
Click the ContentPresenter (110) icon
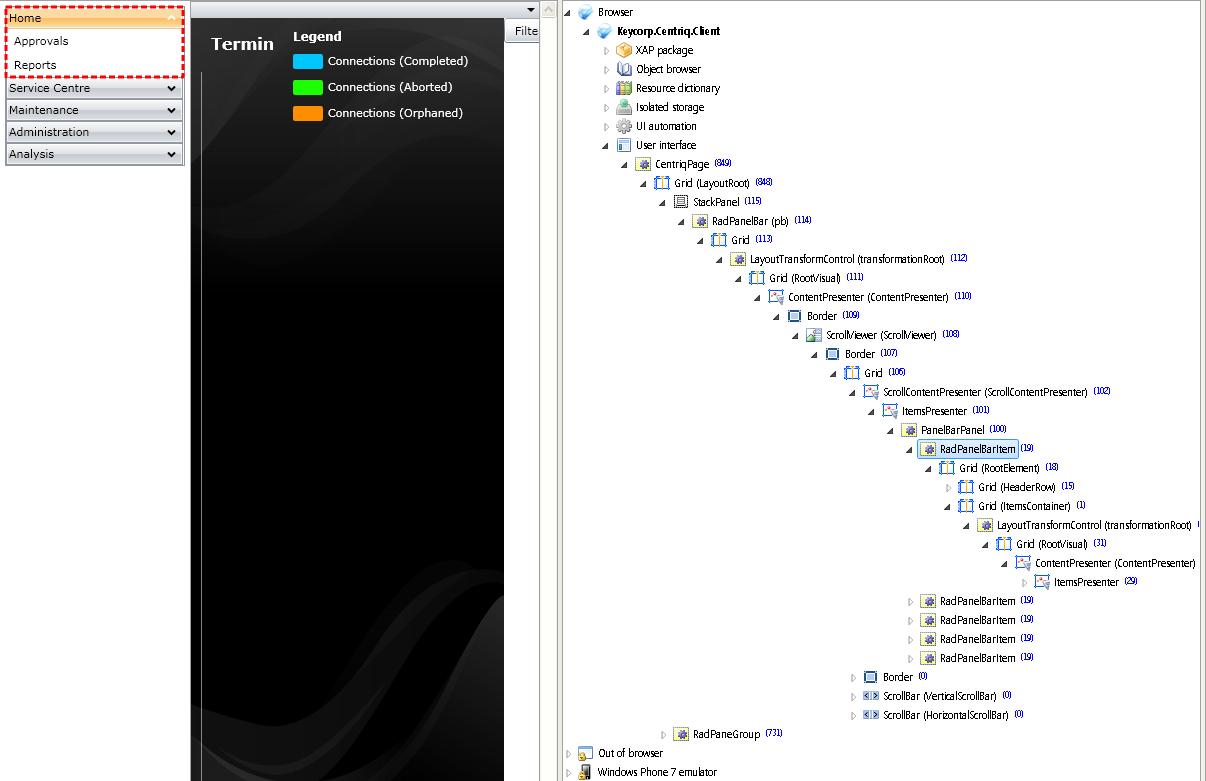(776, 297)
